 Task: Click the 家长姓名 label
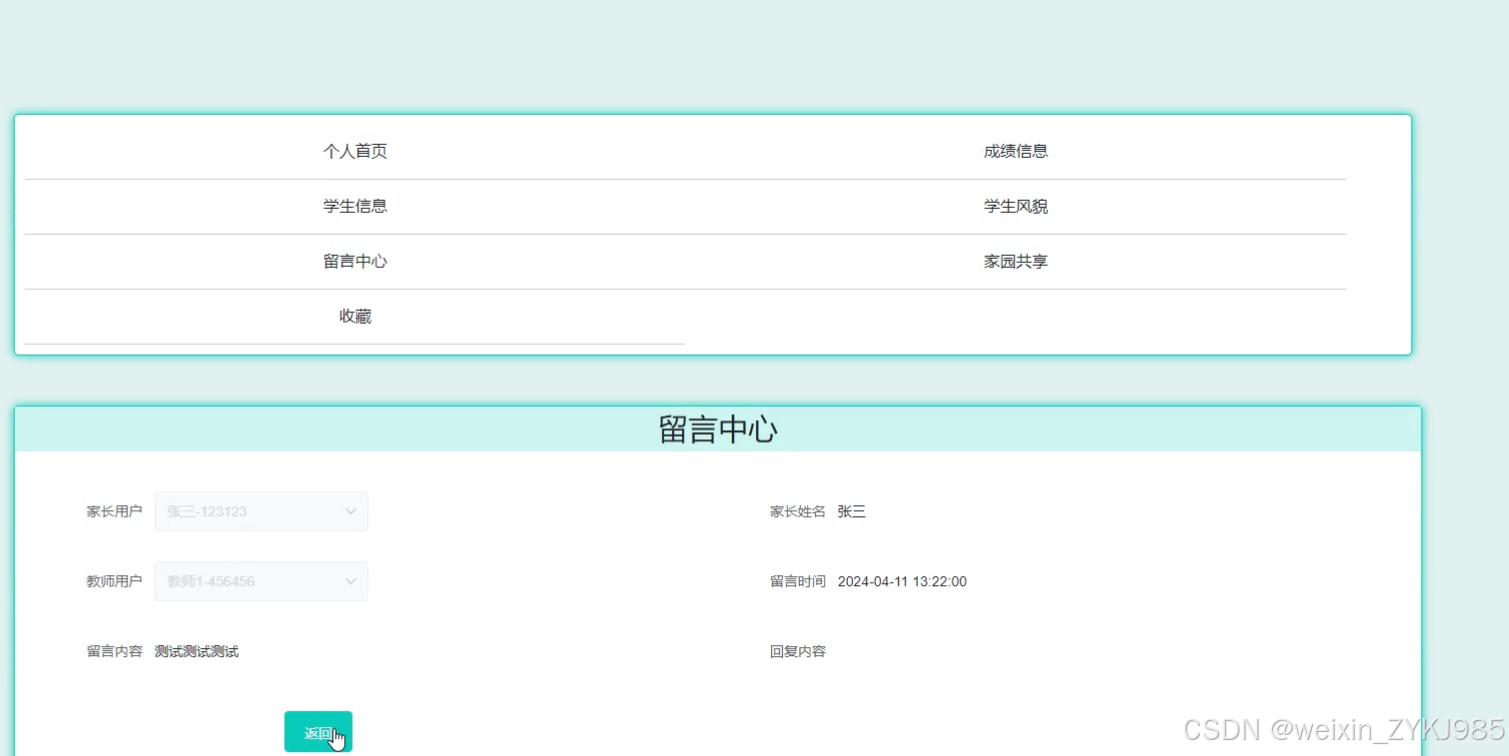click(798, 512)
